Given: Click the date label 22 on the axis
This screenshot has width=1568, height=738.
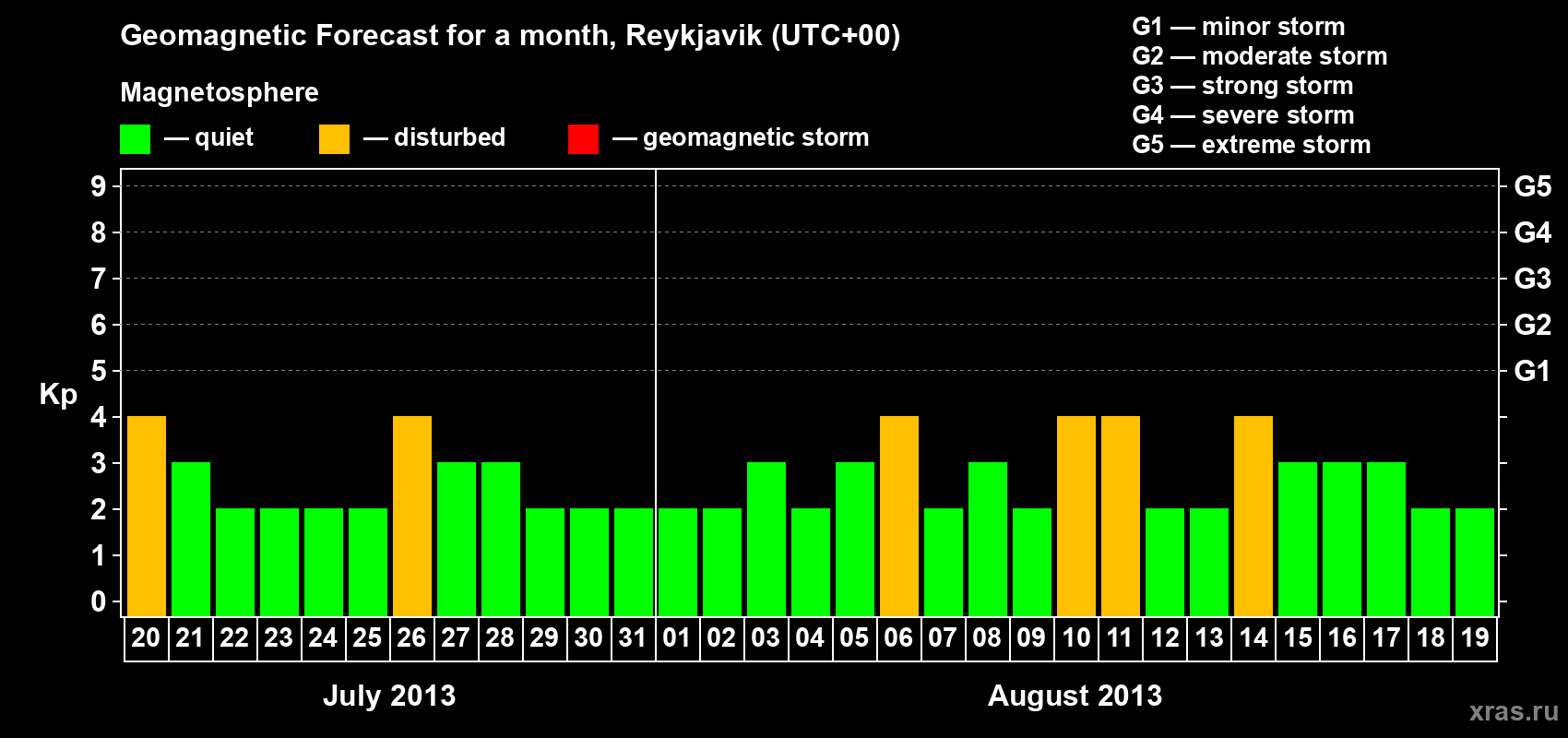Looking at the screenshot, I should [234, 637].
